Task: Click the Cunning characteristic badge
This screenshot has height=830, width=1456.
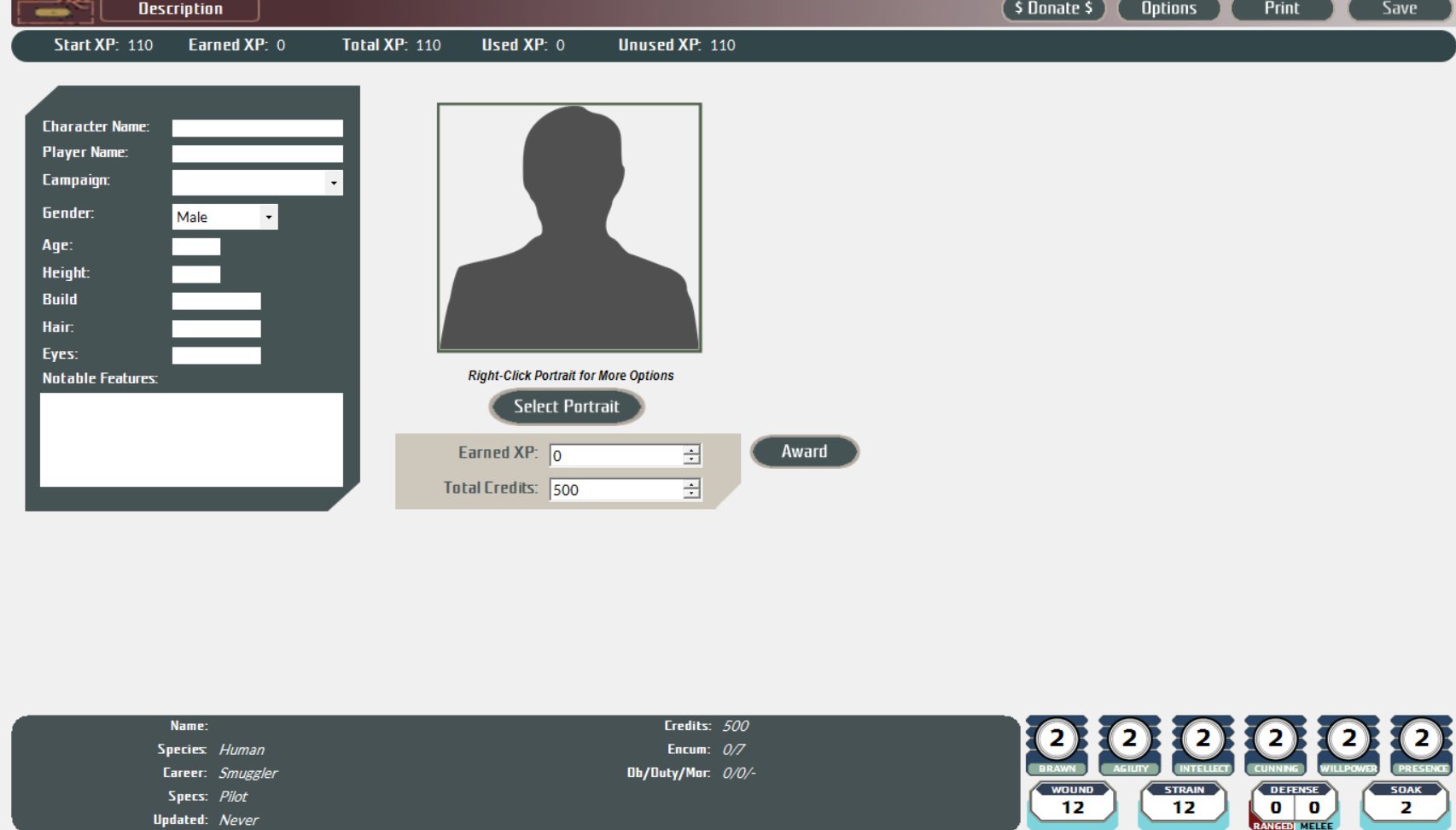Action: (x=1276, y=739)
